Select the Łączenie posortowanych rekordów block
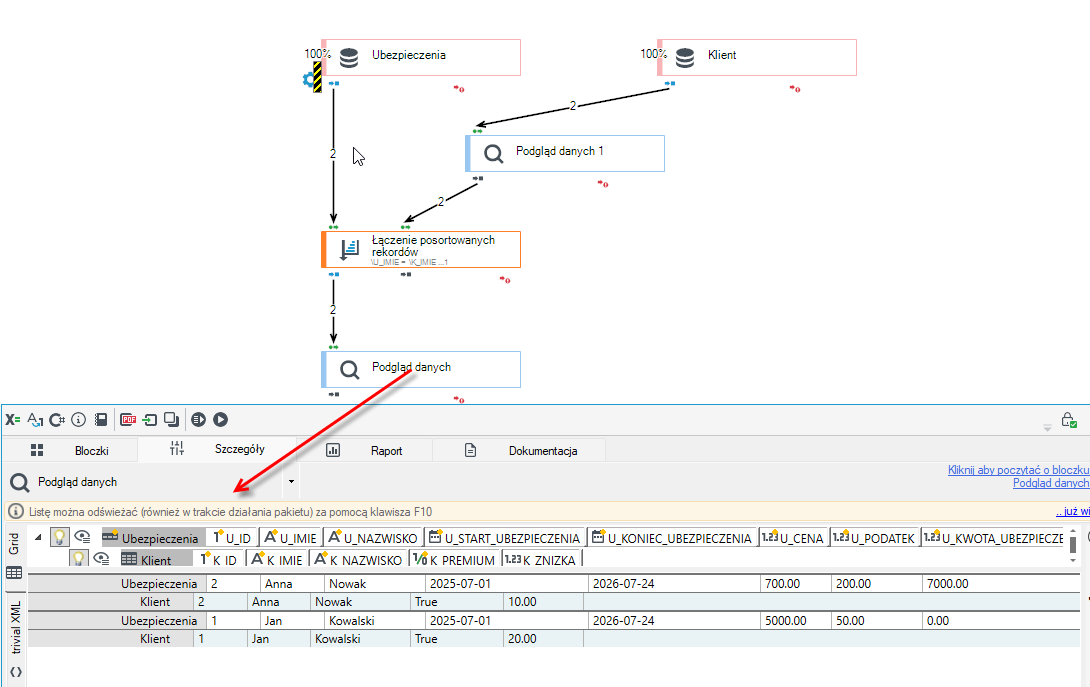1090x687 pixels. 421,249
